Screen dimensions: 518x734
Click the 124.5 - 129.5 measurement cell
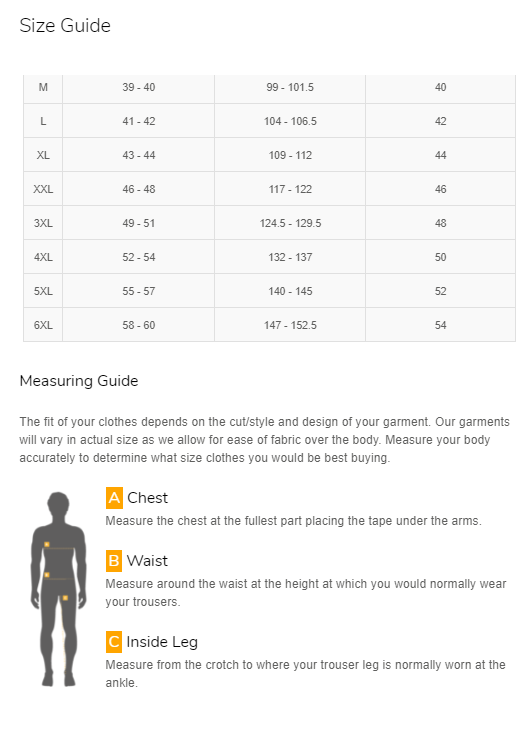tap(290, 223)
